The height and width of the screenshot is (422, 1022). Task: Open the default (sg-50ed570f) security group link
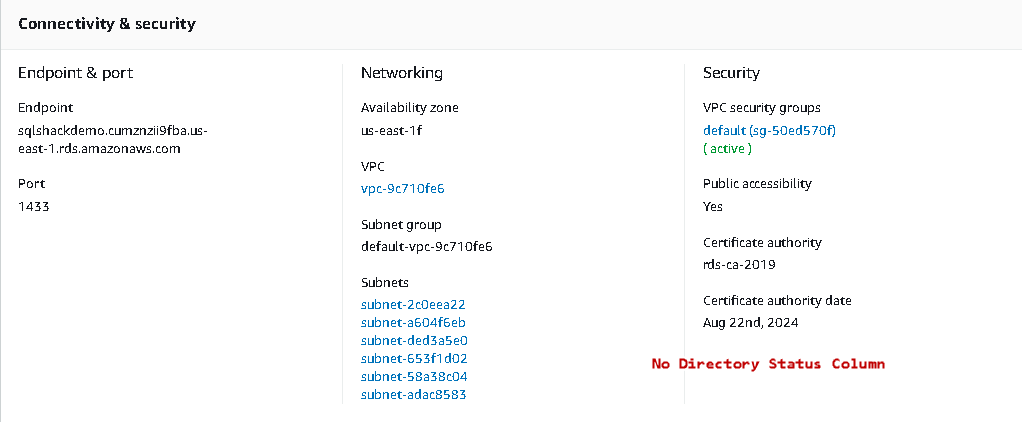point(769,131)
